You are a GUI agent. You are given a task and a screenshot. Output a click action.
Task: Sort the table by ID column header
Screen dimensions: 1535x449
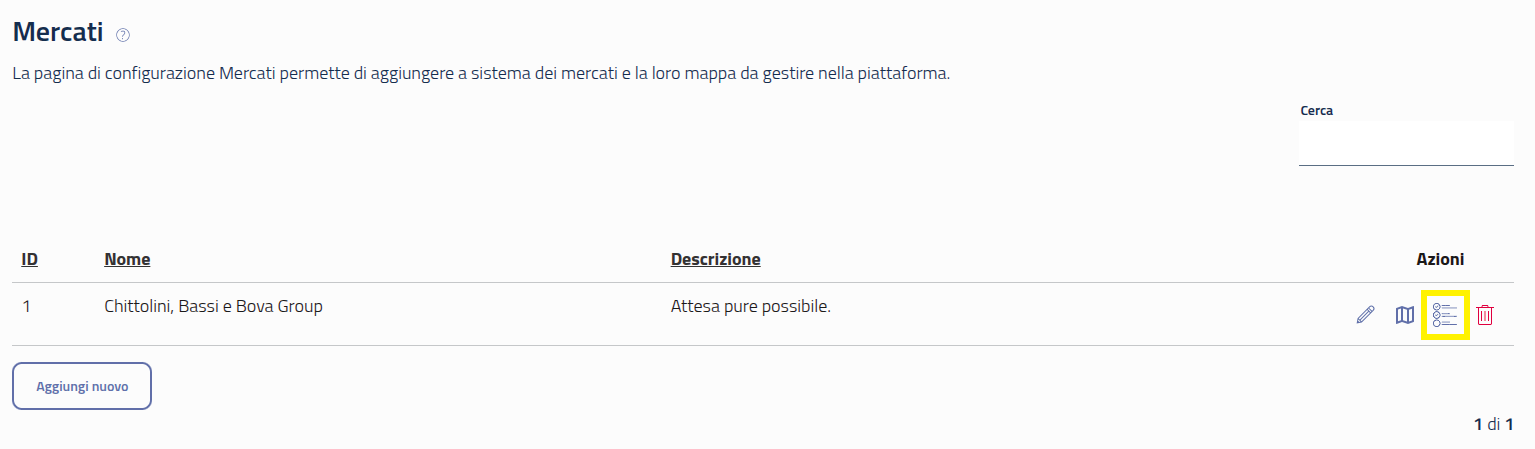coord(30,259)
